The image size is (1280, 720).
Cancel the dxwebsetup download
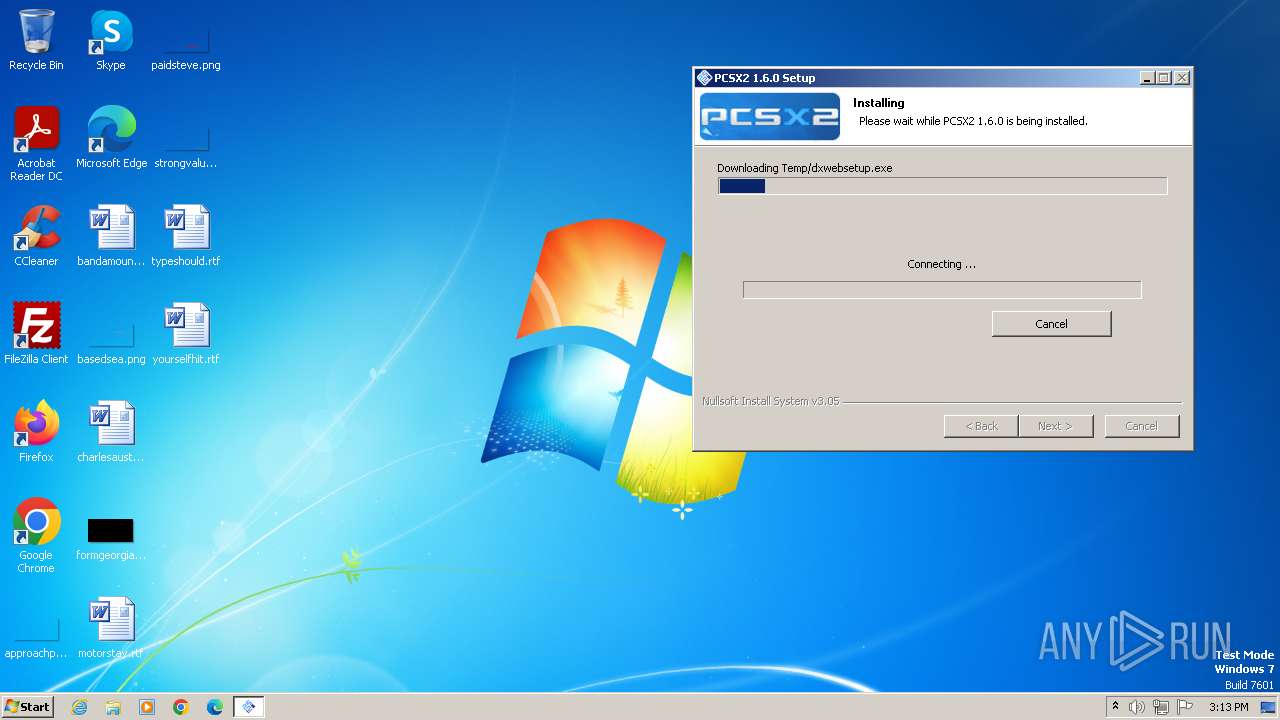[x=1051, y=323]
